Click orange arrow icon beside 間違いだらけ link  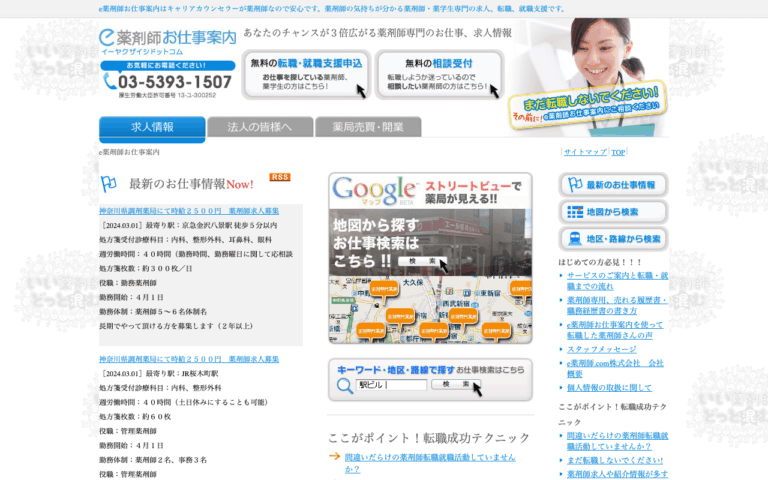[335, 456]
